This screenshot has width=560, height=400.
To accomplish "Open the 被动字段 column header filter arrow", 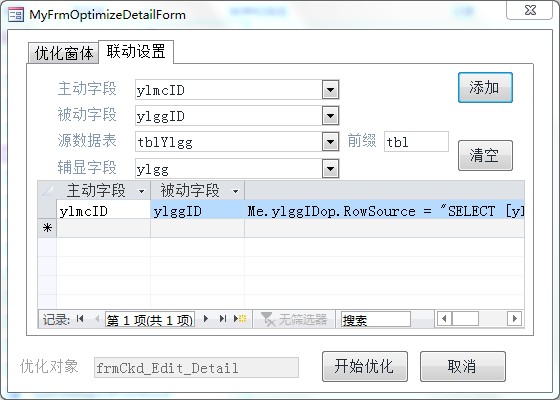I will coord(235,191).
